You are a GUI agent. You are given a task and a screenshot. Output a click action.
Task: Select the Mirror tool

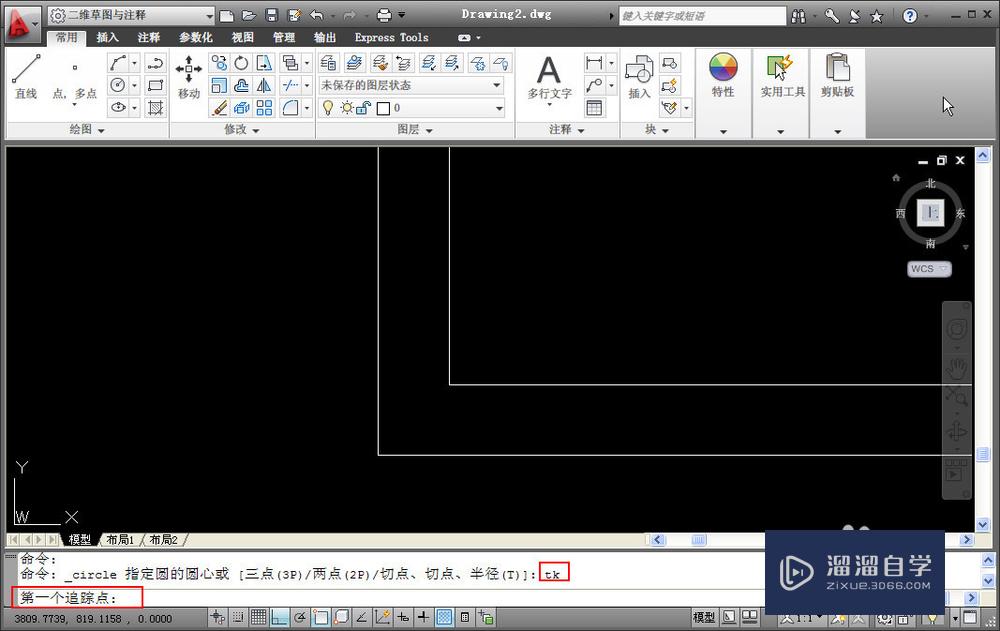coord(264,85)
